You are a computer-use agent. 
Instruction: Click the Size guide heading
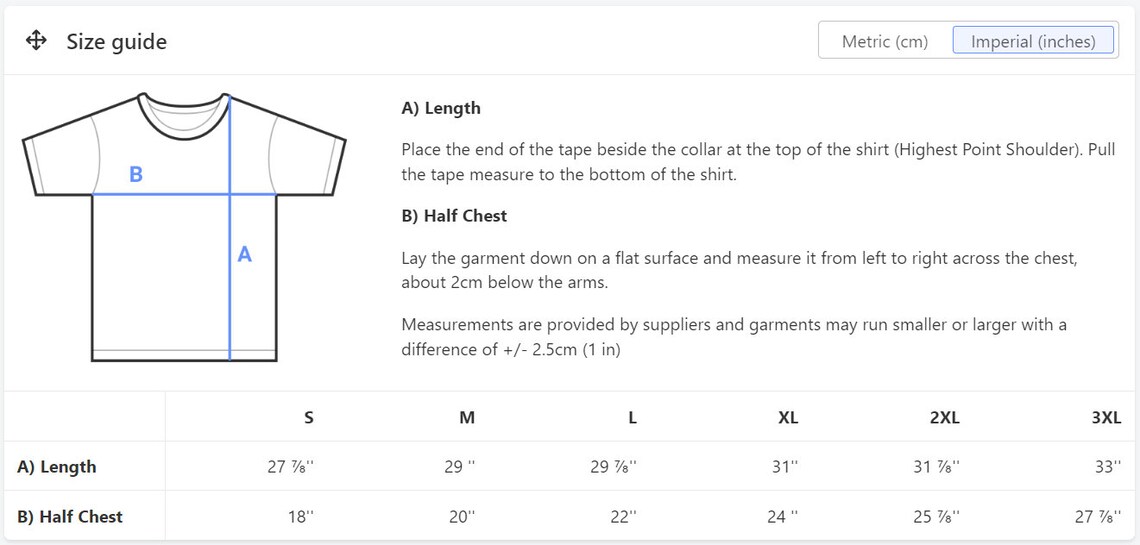[116, 41]
